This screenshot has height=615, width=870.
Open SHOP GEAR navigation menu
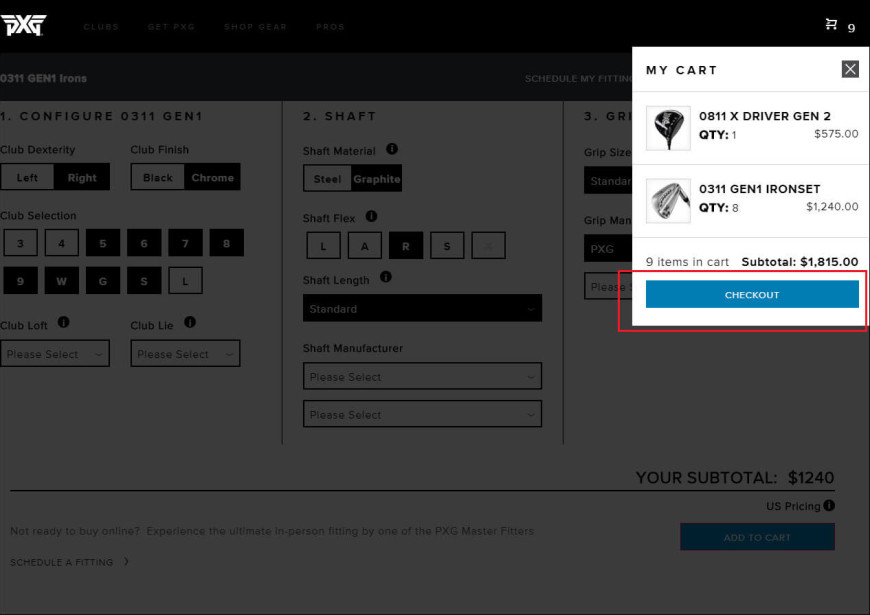(x=255, y=27)
